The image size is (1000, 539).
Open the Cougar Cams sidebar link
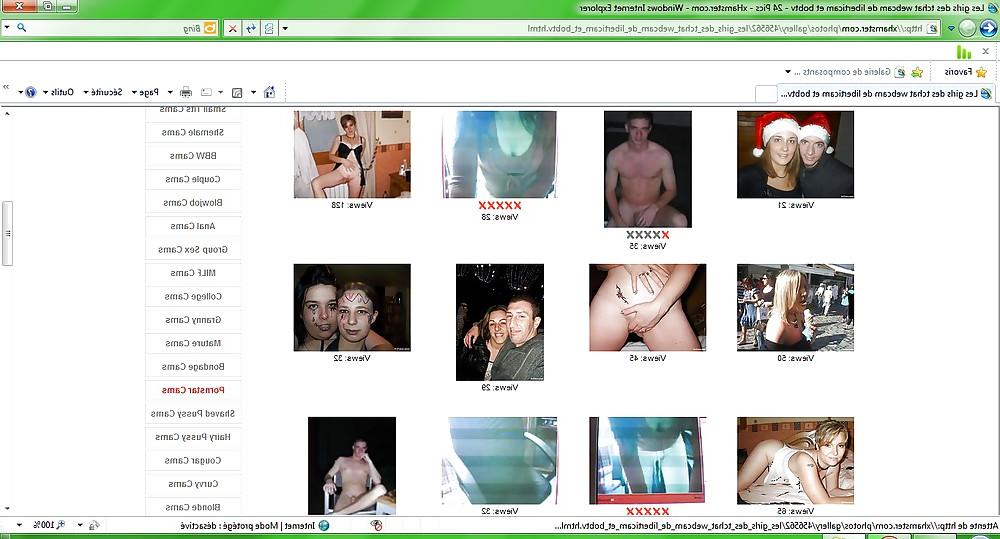point(193,460)
